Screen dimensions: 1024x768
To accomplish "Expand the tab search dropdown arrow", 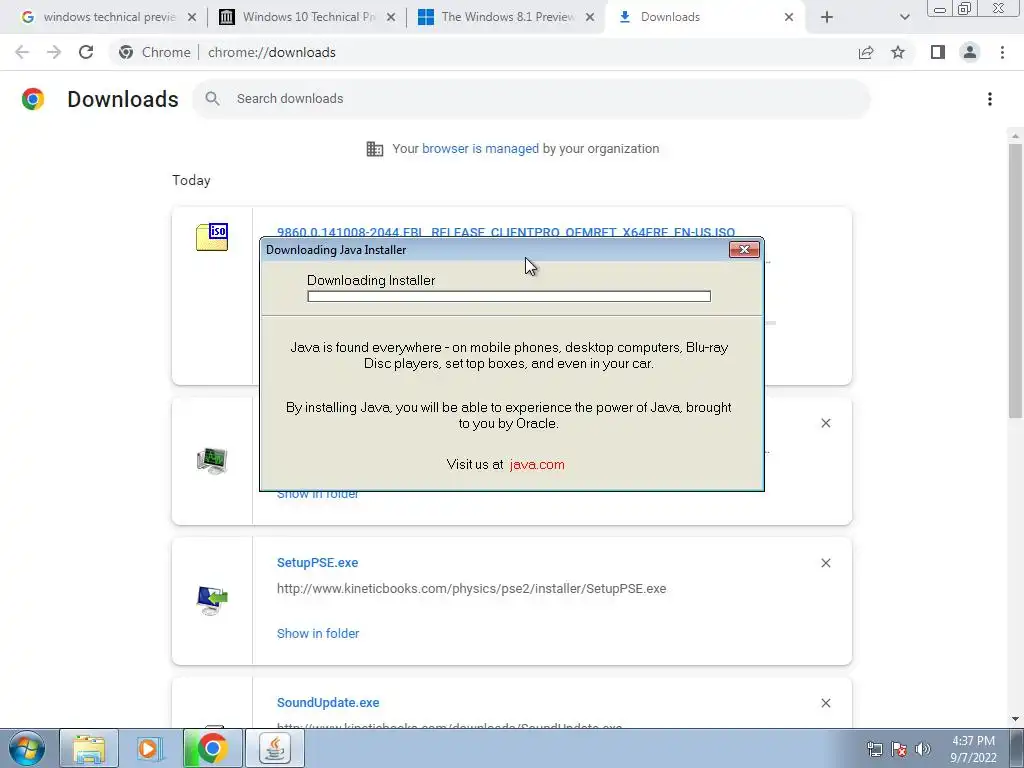I will [904, 17].
